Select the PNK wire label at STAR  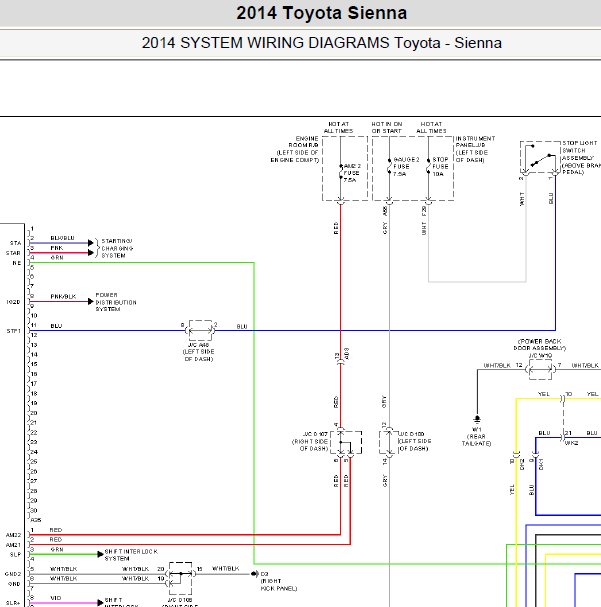57,248
